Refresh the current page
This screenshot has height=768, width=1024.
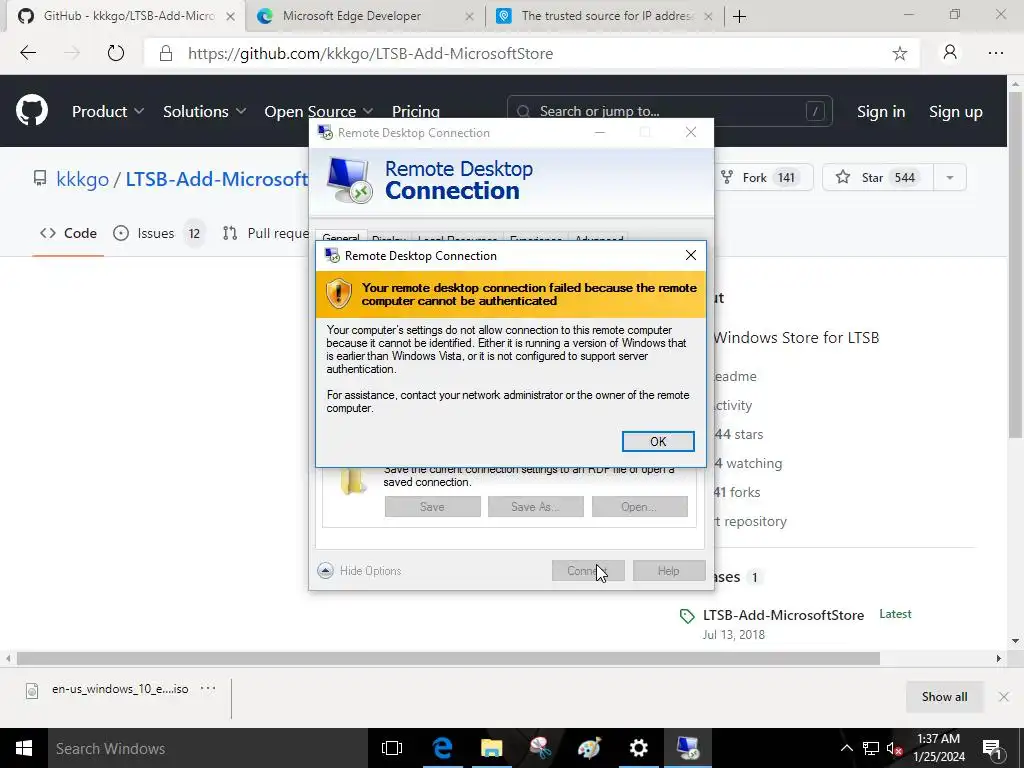click(116, 53)
